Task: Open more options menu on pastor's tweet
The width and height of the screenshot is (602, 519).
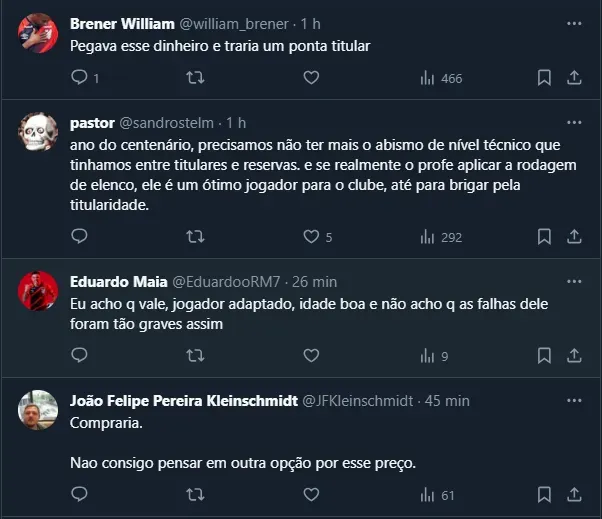Action: 574,122
